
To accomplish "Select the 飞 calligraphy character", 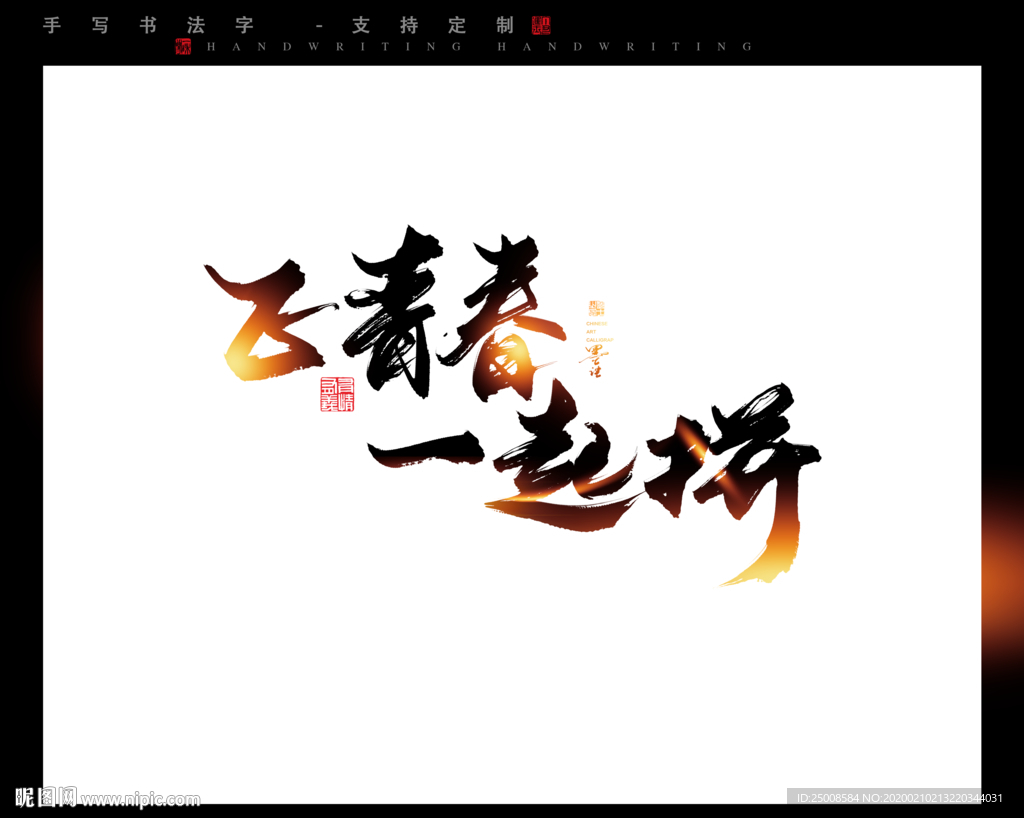I will [x=262, y=320].
